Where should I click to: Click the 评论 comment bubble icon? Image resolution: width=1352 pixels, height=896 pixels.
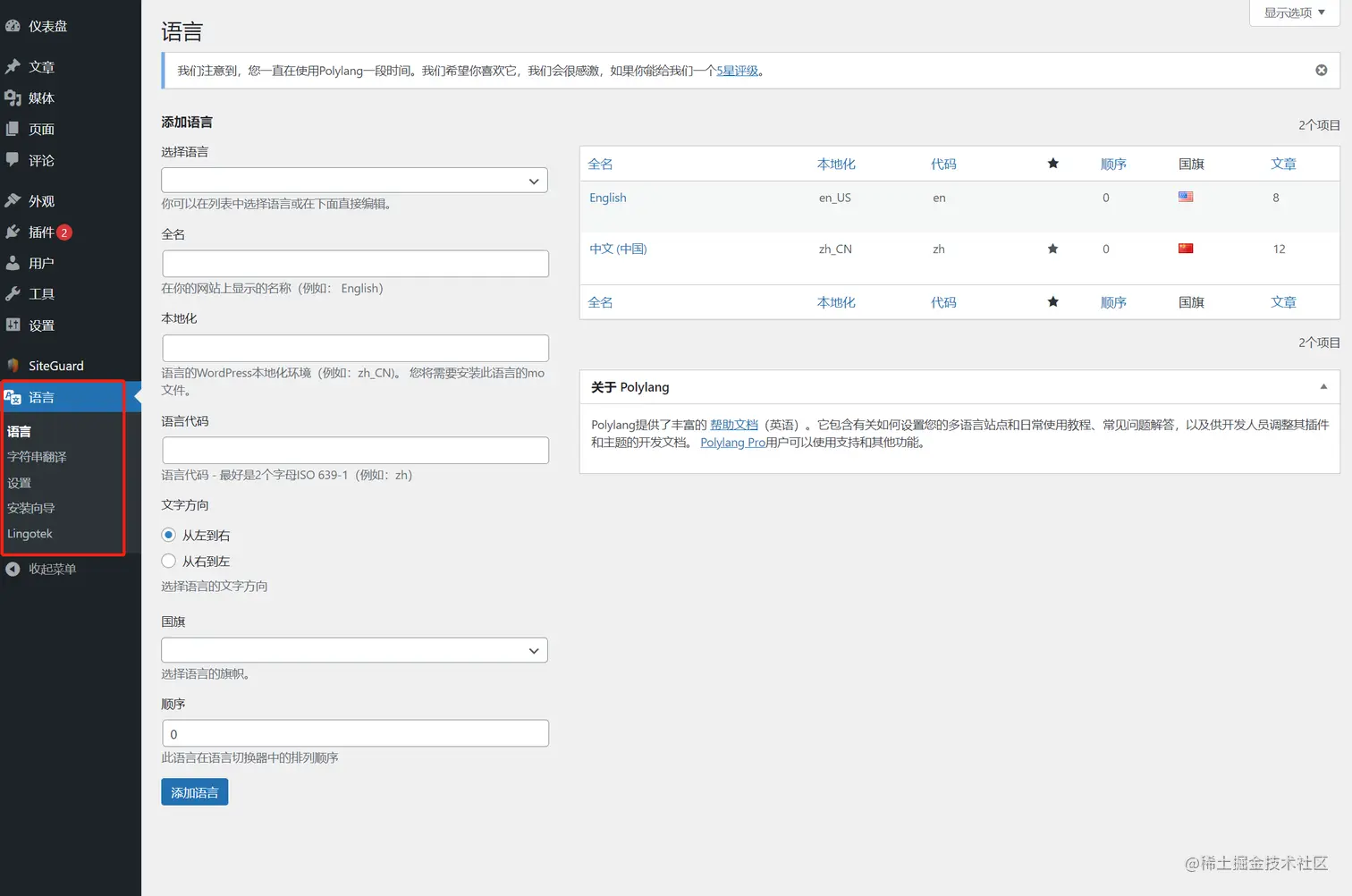coord(13,160)
